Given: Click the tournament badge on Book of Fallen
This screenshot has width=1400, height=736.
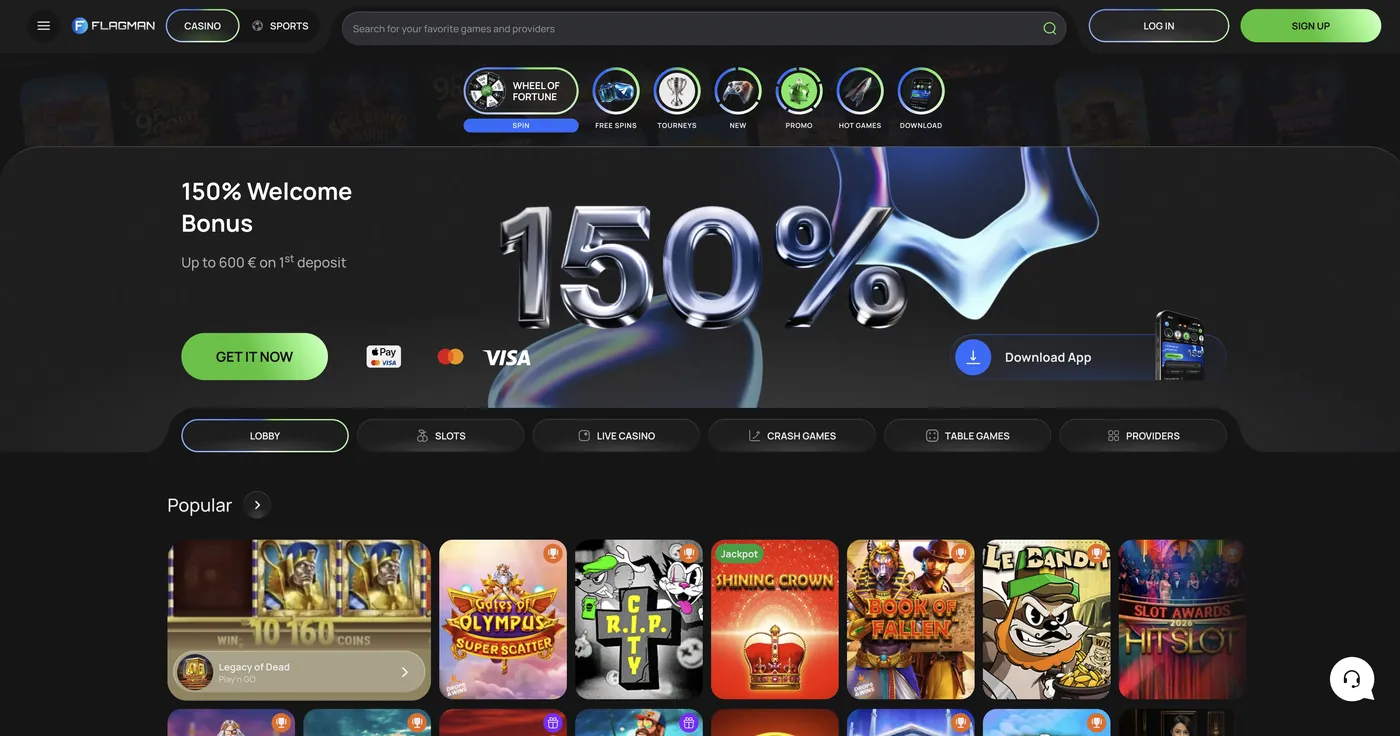Looking at the screenshot, I should [x=961, y=553].
